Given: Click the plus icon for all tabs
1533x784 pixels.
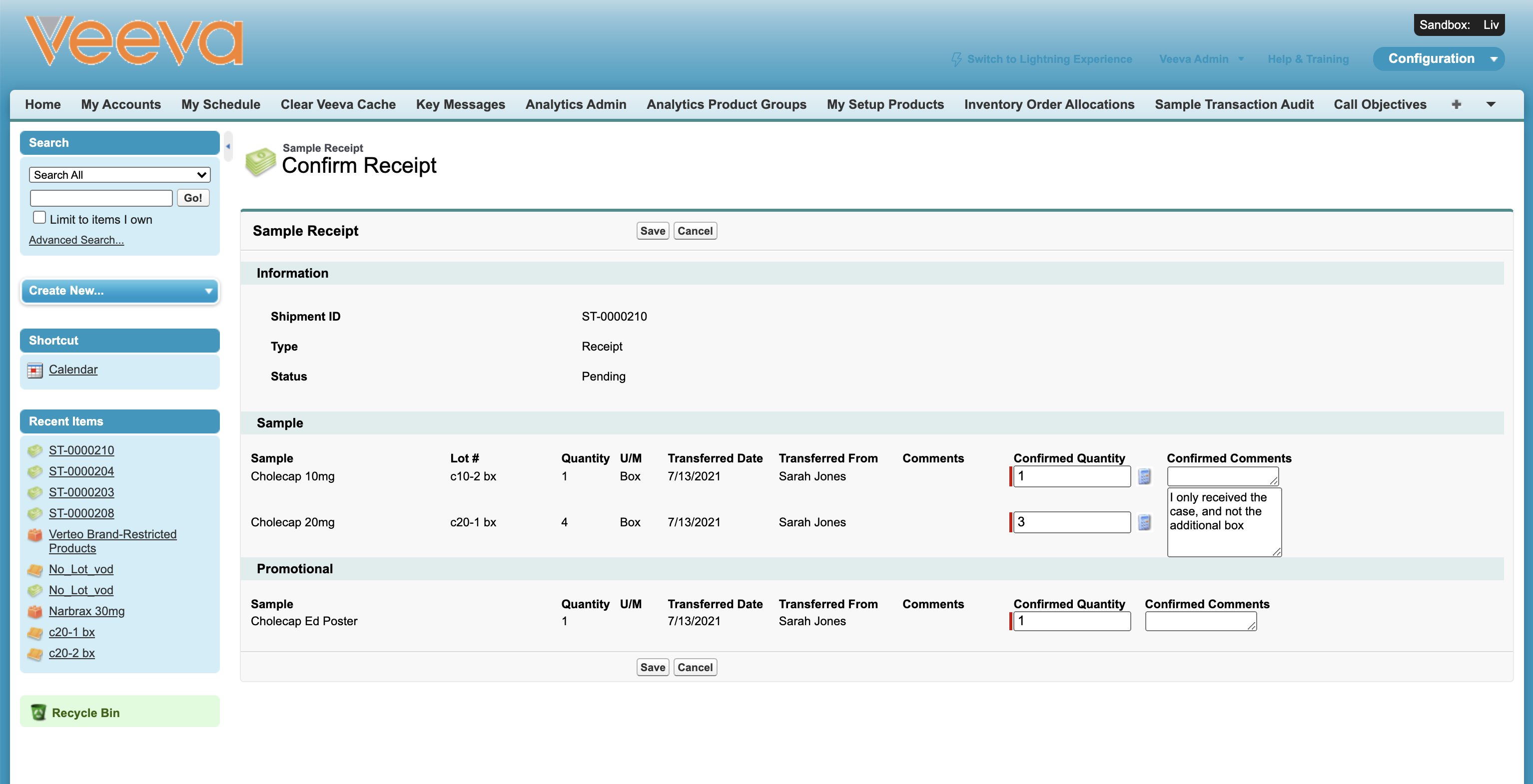Looking at the screenshot, I should tap(1456, 105).
